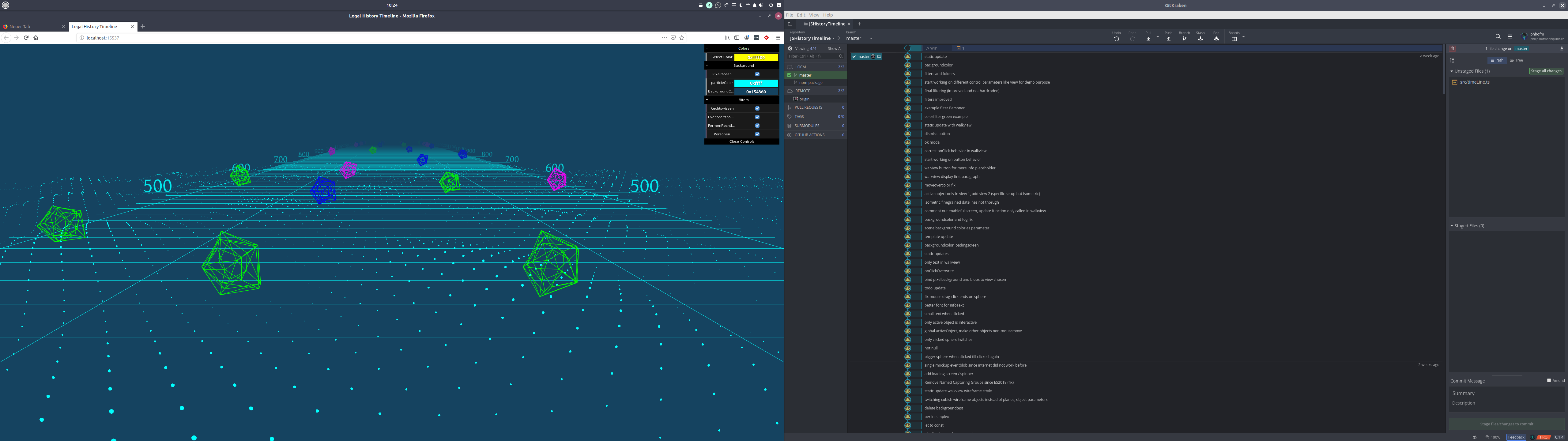1568x441 pixels.
Task: Toggle the green checkbox on local master branch
Action: [x=790, y=76]
